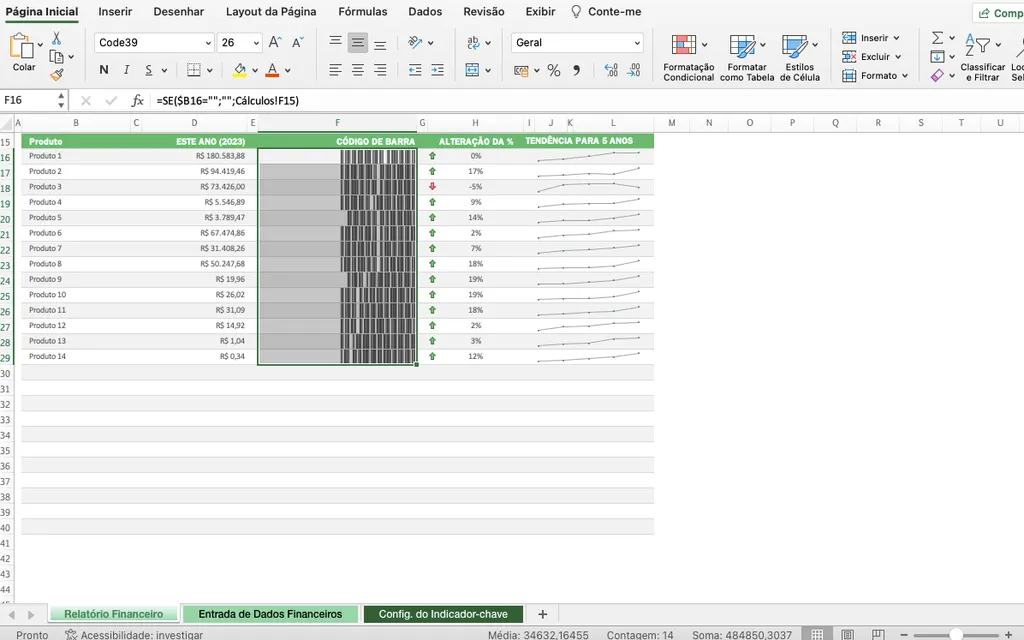Viewport: 1024px width, 640px height.
Task: Toggle italic formatting
Action: 126,70
